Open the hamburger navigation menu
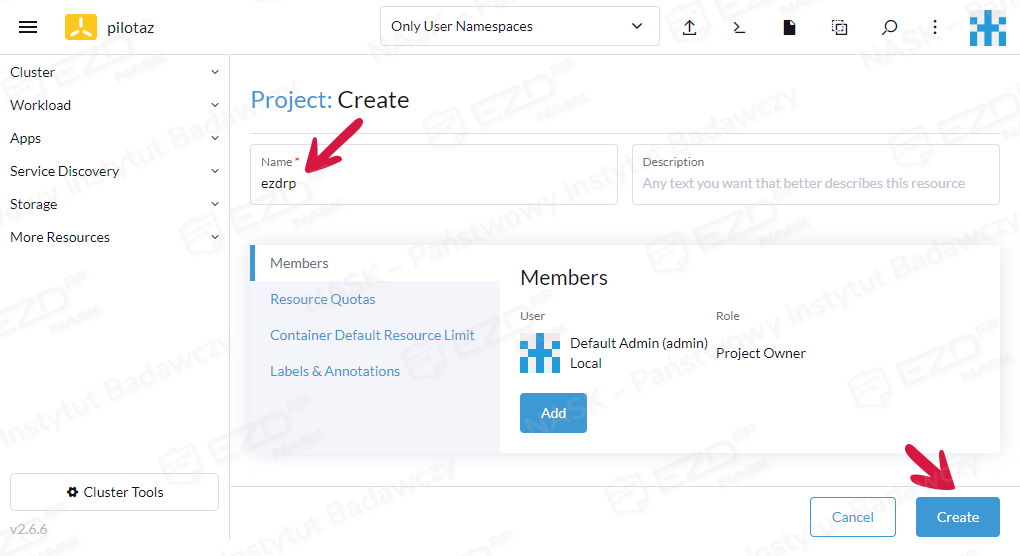The height and width of the screenshot is (556, 1020). click(28, 27)
